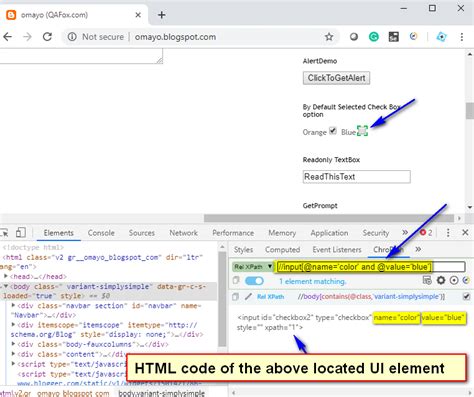
Task: Copy the generated Rel XPath row
Action: tap(235, 296)
